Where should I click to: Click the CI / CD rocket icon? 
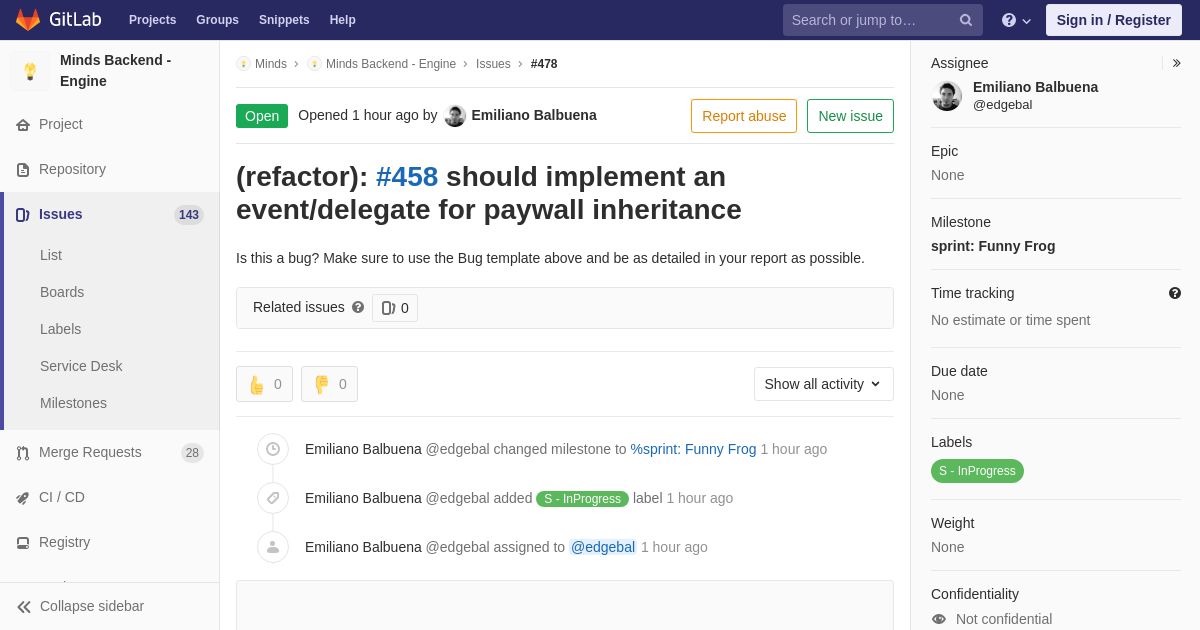tap(23, 498)
